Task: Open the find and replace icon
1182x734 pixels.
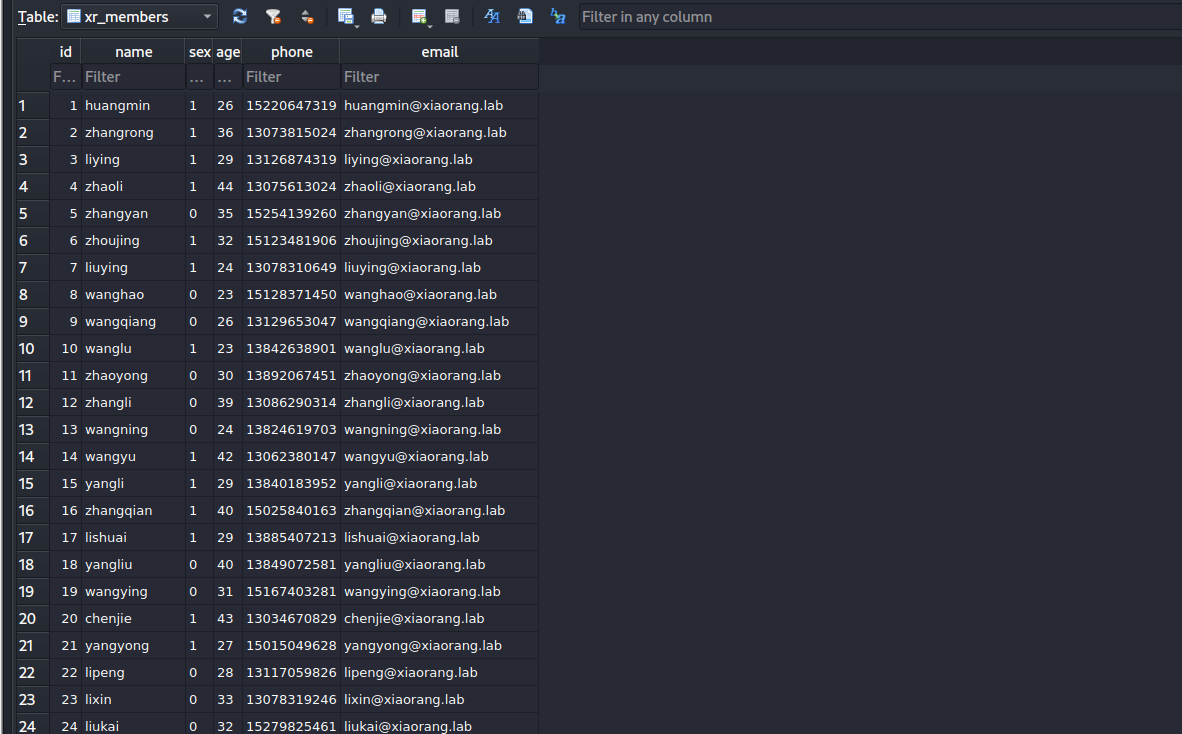Action: click(x=558, y=16)
